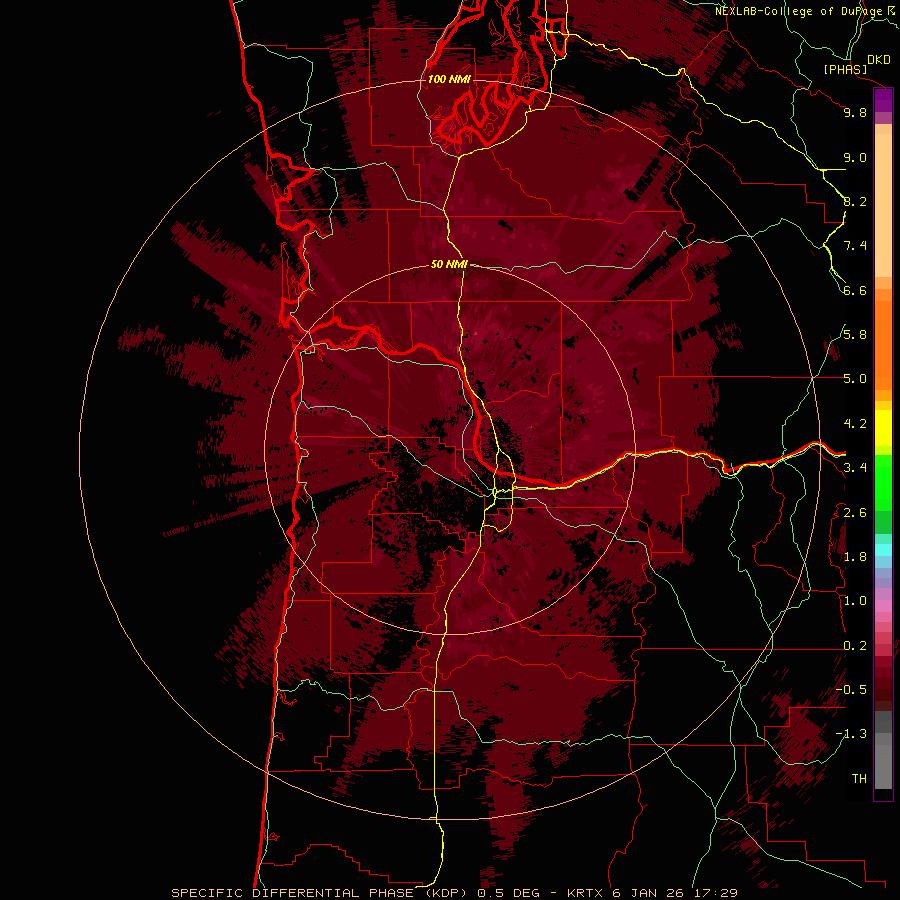The image size is (900, 900).
Task: Click the 7.4 scale value
Action: [855, 246]
